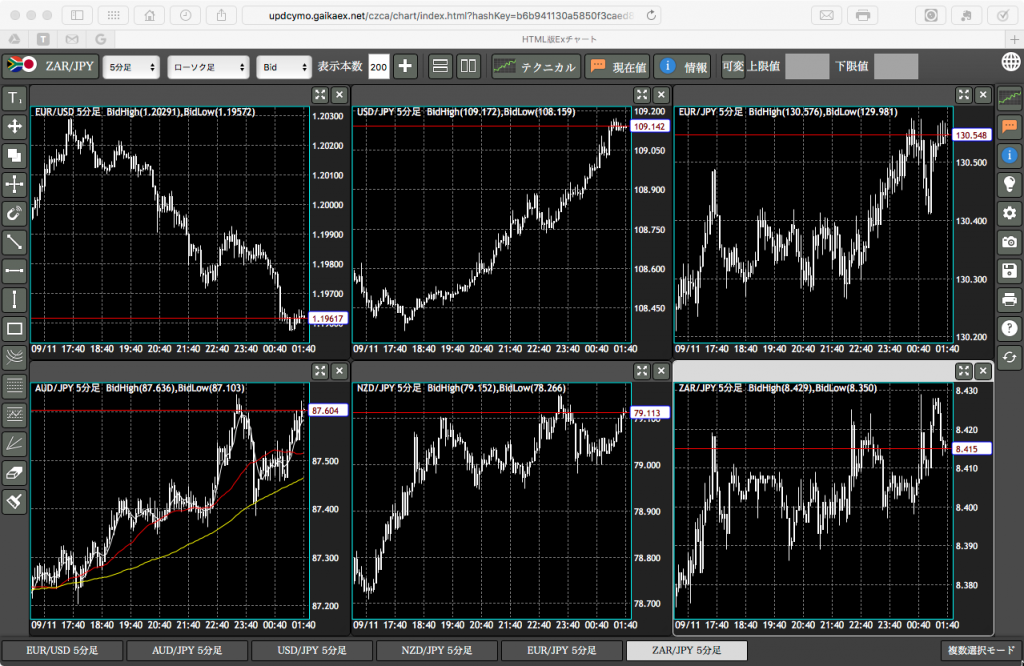Click the 上限値 upper limit field
The height and width of the screenshot is (666, 1024).
click(x=806, y=67)
